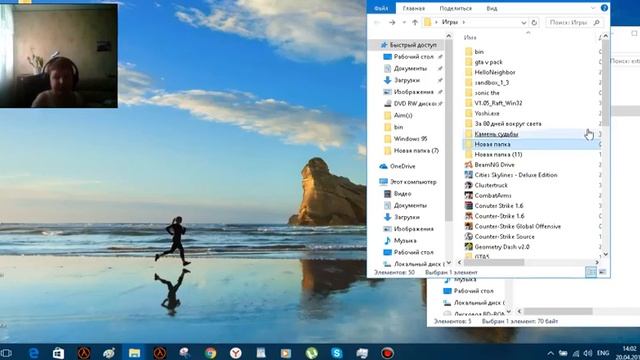Open Windows 95 folder in navigation pane
This screenshot has width=640, height=360.
pyautogui.click(x=410, y=139)
